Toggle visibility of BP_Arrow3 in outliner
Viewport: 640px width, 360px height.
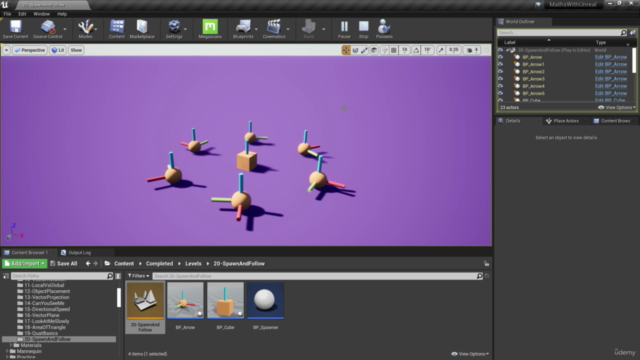coord(500,79)
